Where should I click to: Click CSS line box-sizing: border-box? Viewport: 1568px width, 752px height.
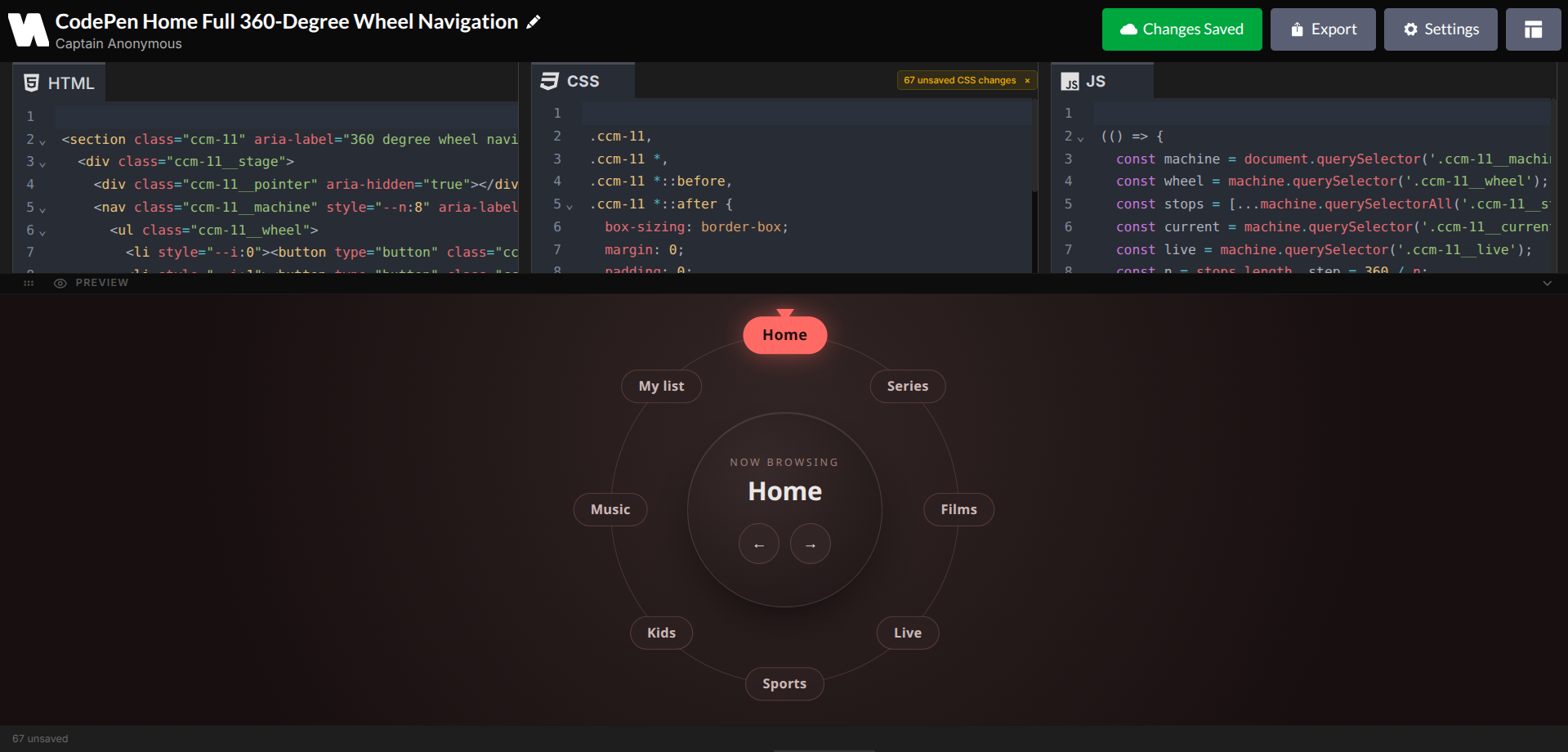pyautogui.click(x=696, y=227)
